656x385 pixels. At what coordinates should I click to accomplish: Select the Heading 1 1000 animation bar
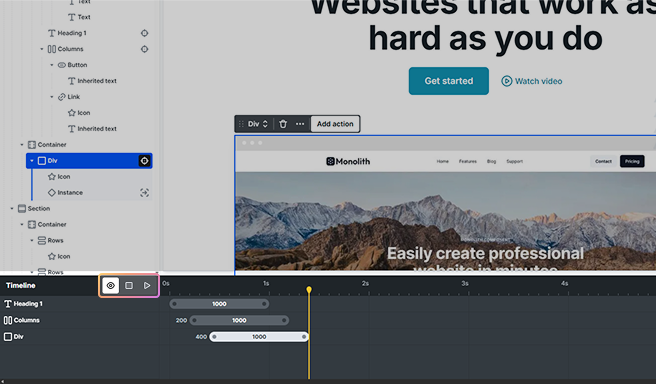219,304
